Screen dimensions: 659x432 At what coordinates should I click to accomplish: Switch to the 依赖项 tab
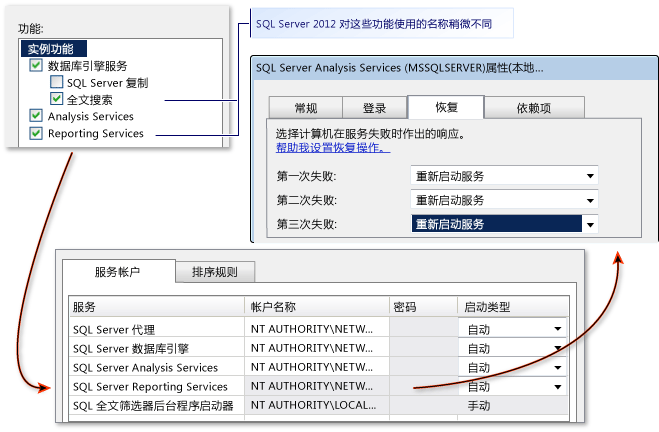(x=534, y=108)
